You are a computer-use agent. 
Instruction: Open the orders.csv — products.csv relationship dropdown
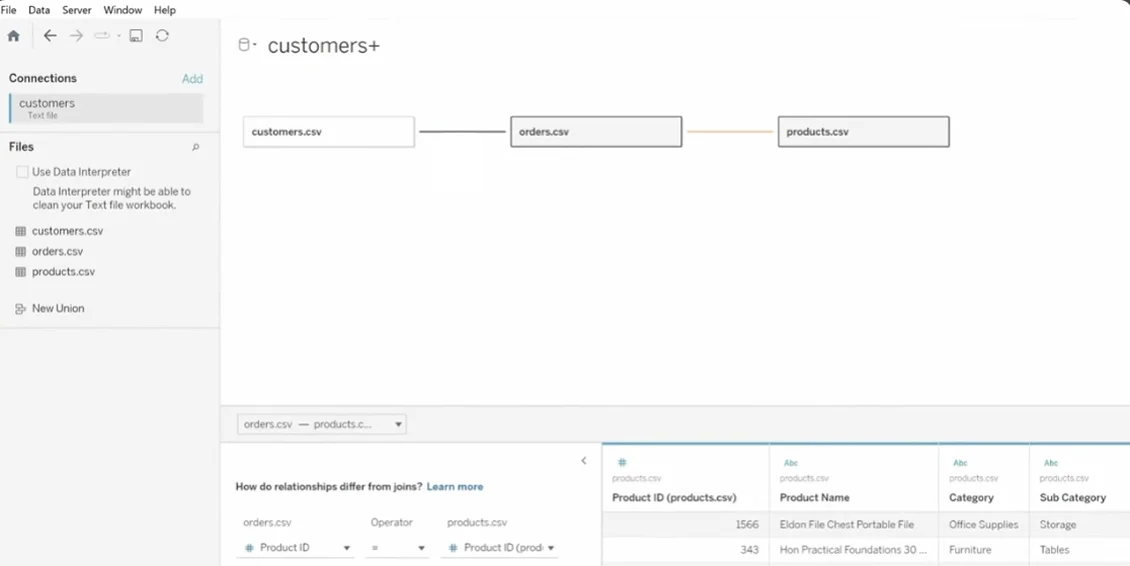(321, 424)
